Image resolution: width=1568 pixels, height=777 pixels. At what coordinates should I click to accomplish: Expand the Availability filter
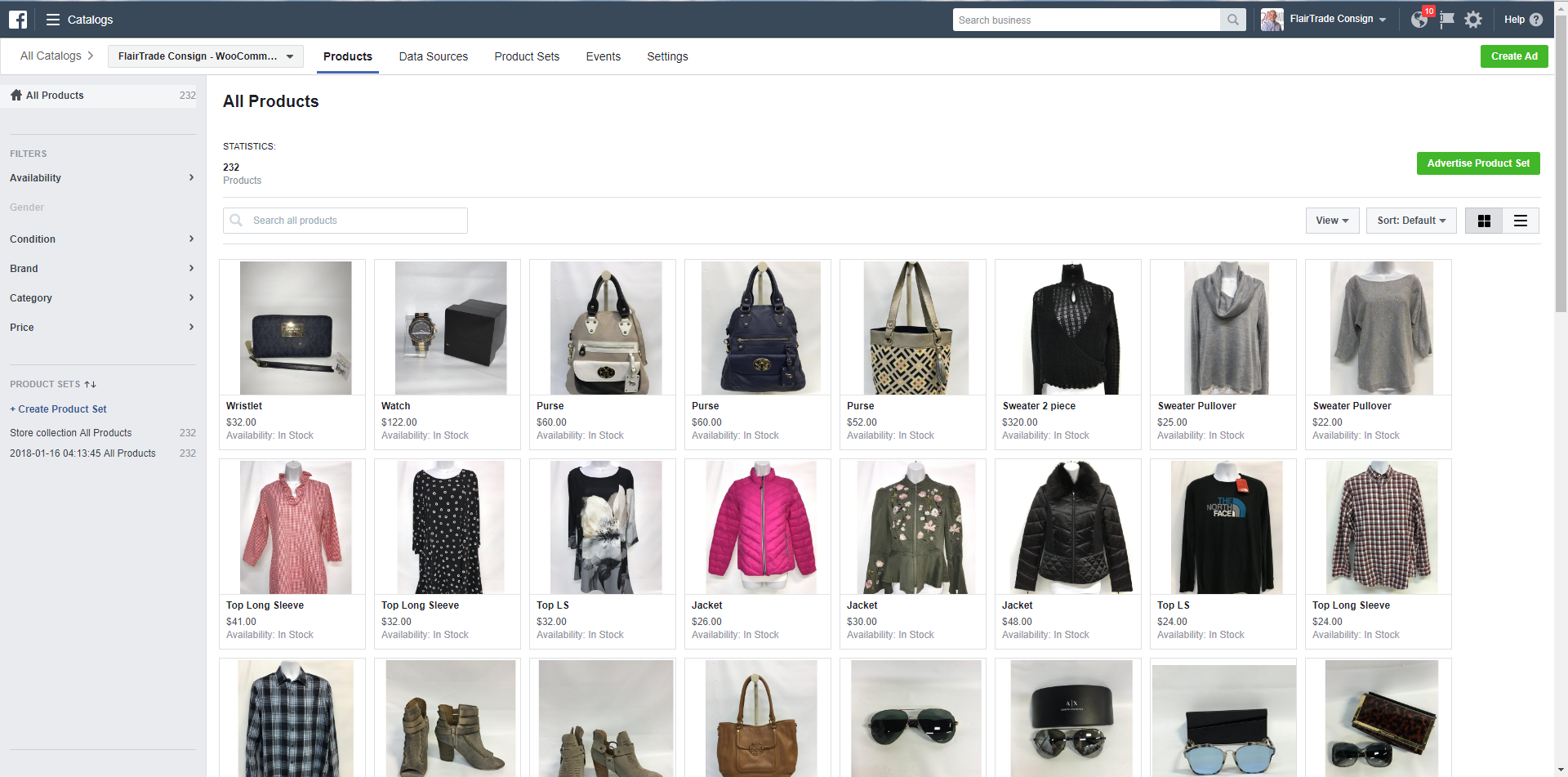click(x=103, y=178)
